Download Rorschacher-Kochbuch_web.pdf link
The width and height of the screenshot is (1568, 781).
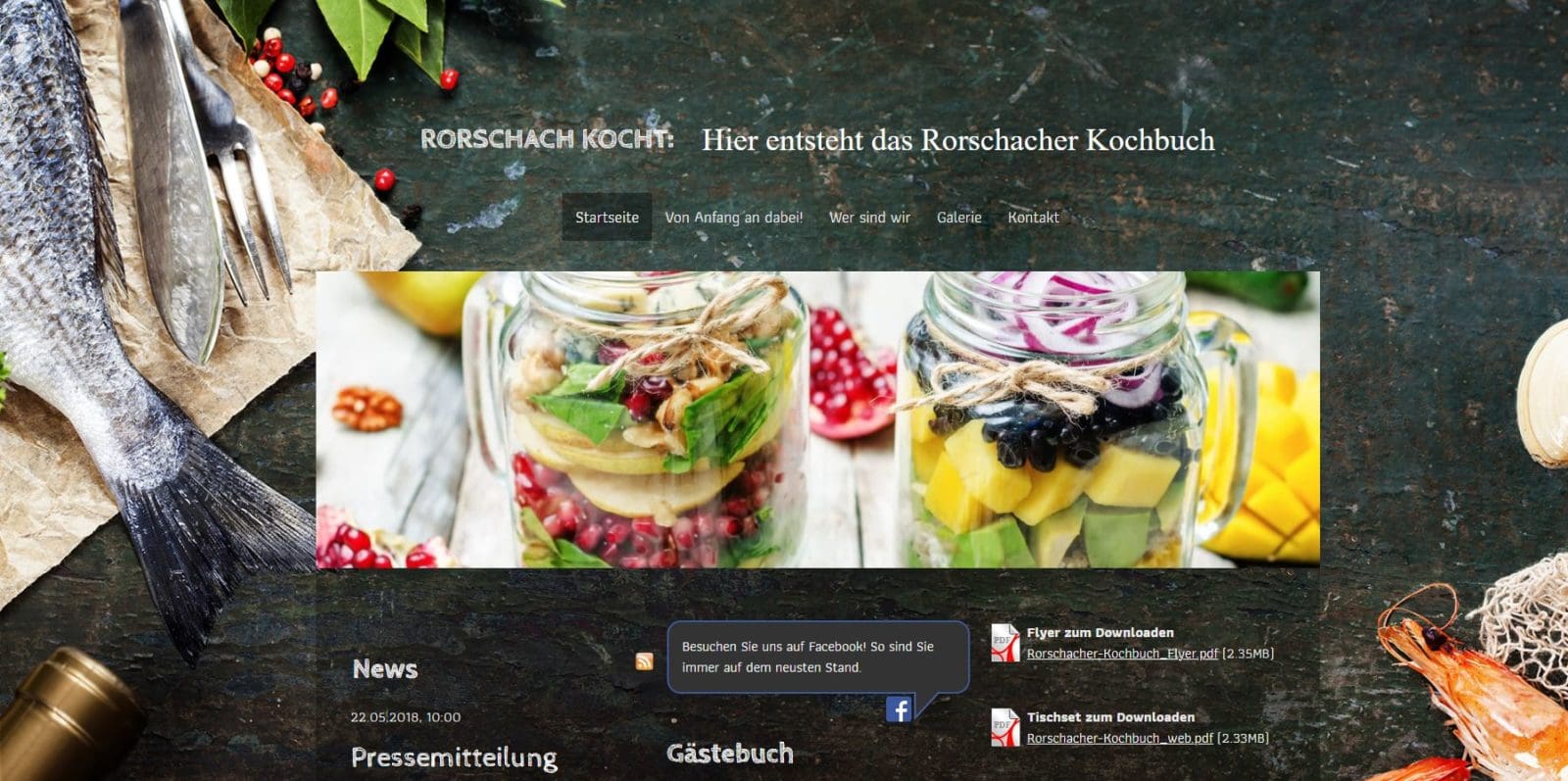coord(1119,738)
